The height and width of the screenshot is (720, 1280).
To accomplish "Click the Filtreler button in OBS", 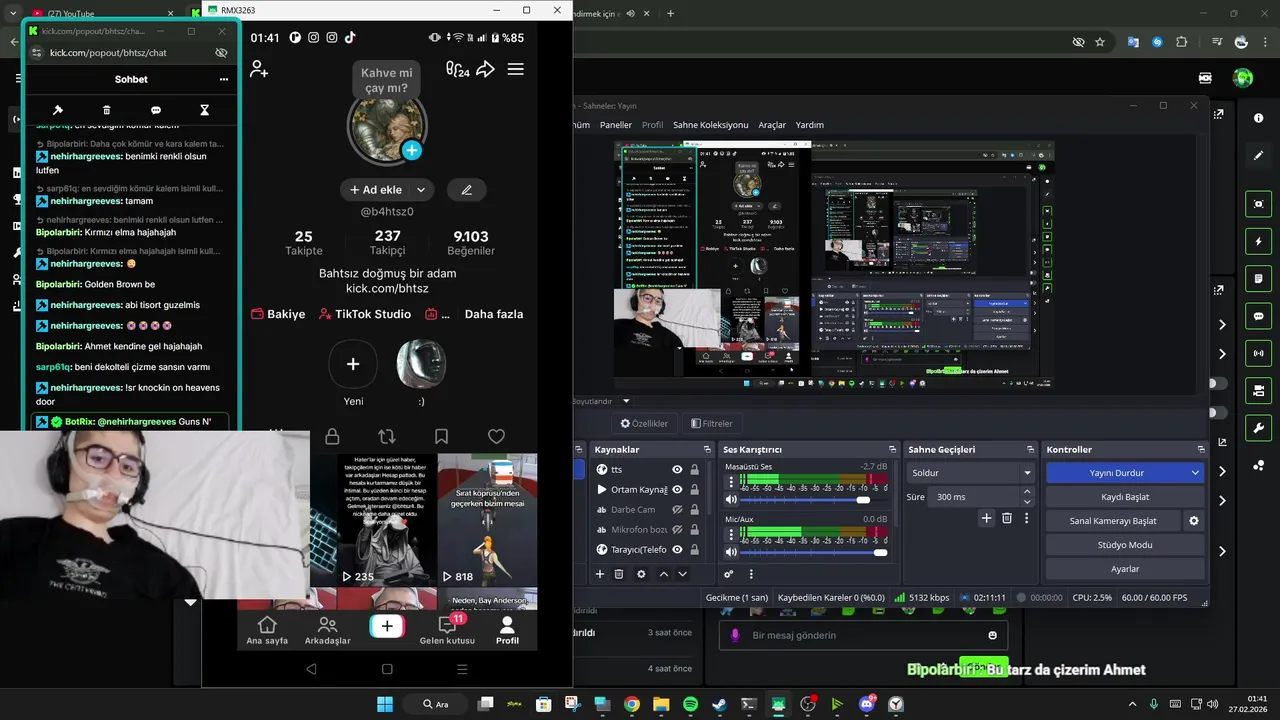I will (x=710, y=423).
